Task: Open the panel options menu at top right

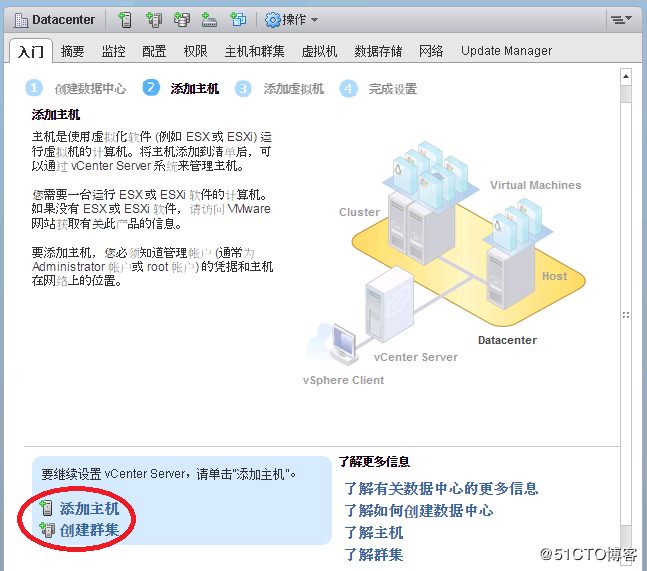Action: click(x=621, y=19)
